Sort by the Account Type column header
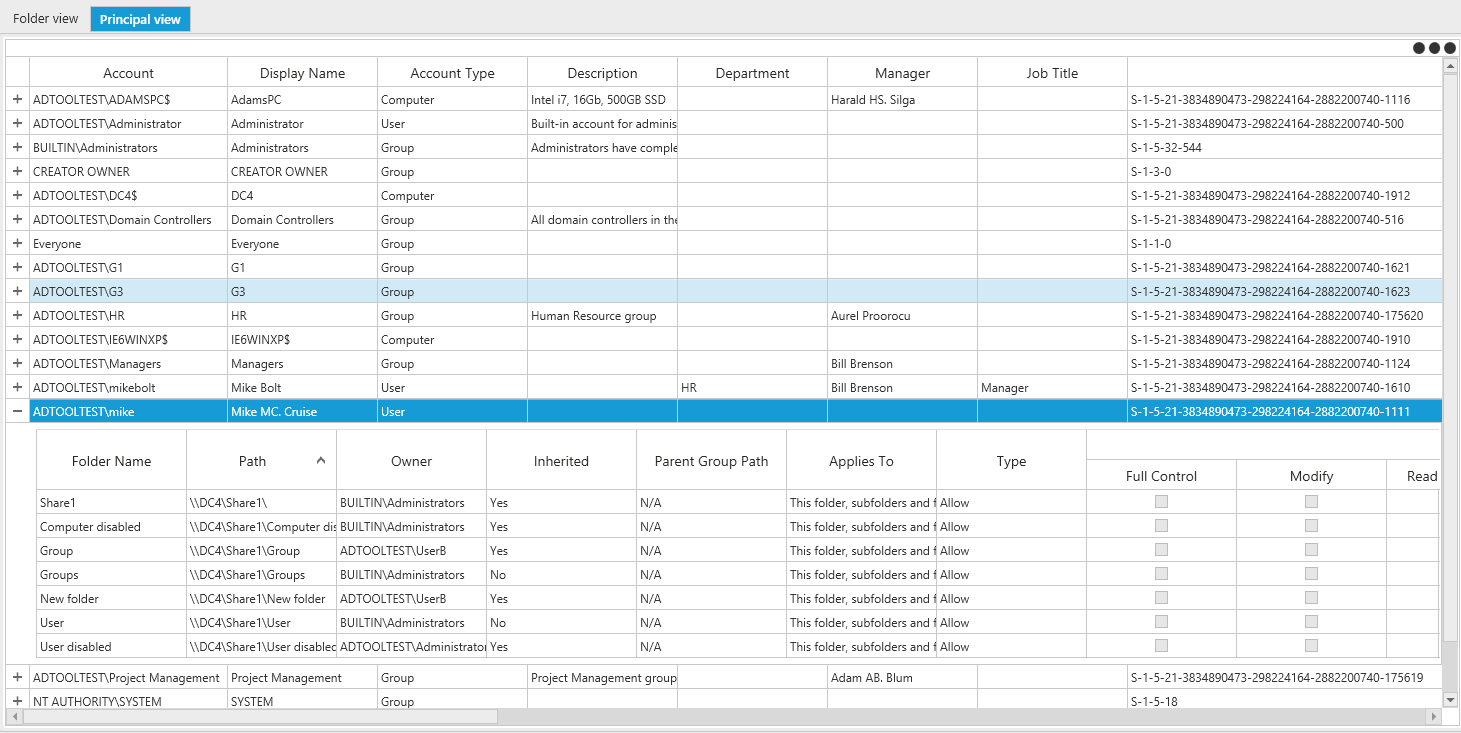The image size is (1461, 733). 452,73
